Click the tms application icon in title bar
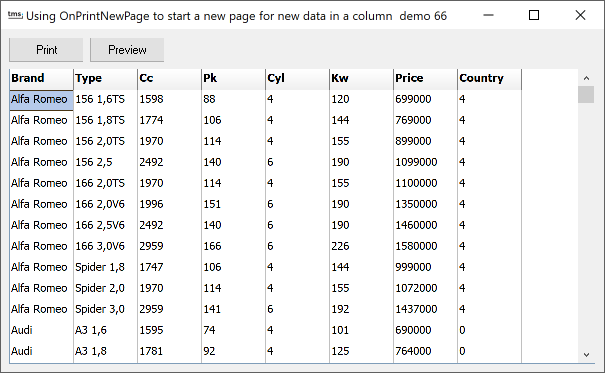The width and height of the screenshot is (605, 373). [x=15, y=15]
